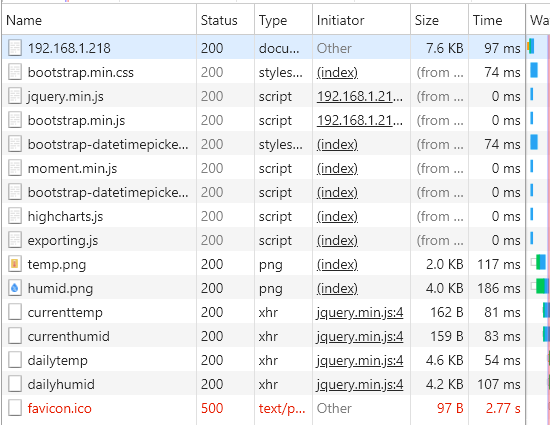Click the red 500 status of favicon.ico

pyautogui.click(x=212, y=409)
